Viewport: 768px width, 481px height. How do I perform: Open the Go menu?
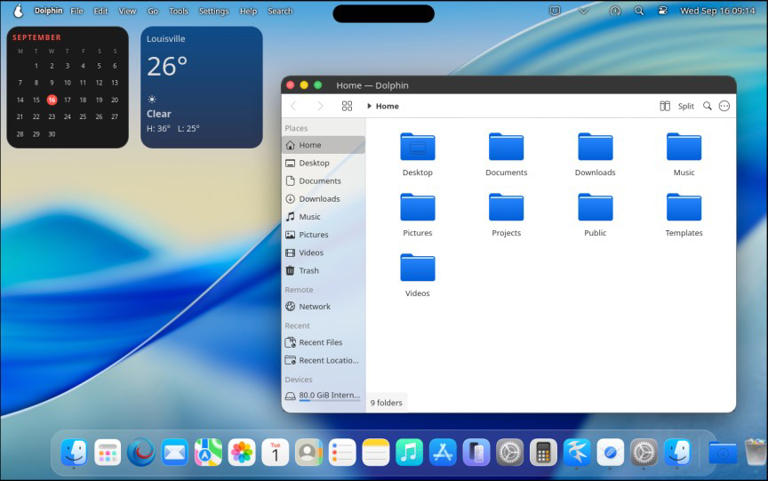point(153,11)
